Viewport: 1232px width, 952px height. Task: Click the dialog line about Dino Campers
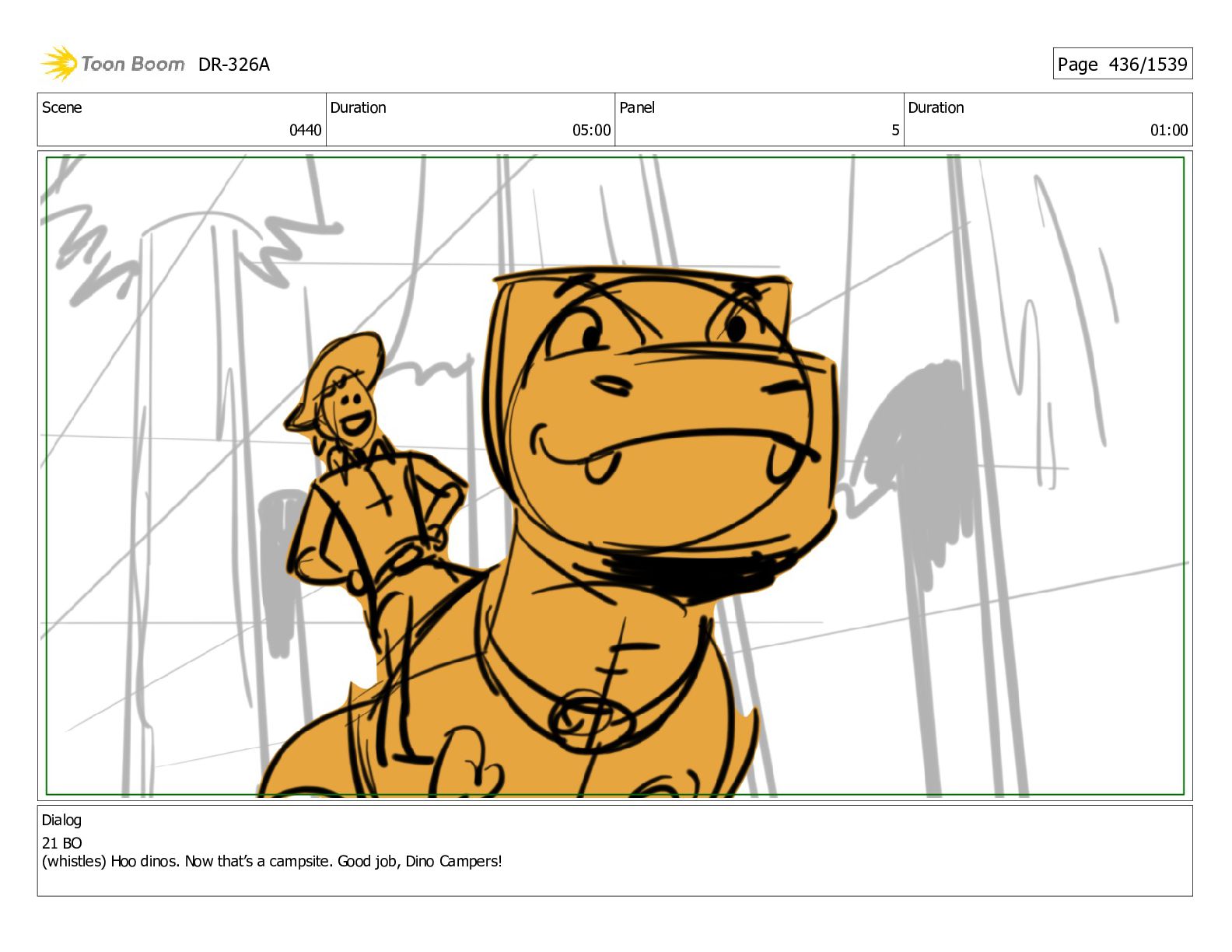pos(272,861)
